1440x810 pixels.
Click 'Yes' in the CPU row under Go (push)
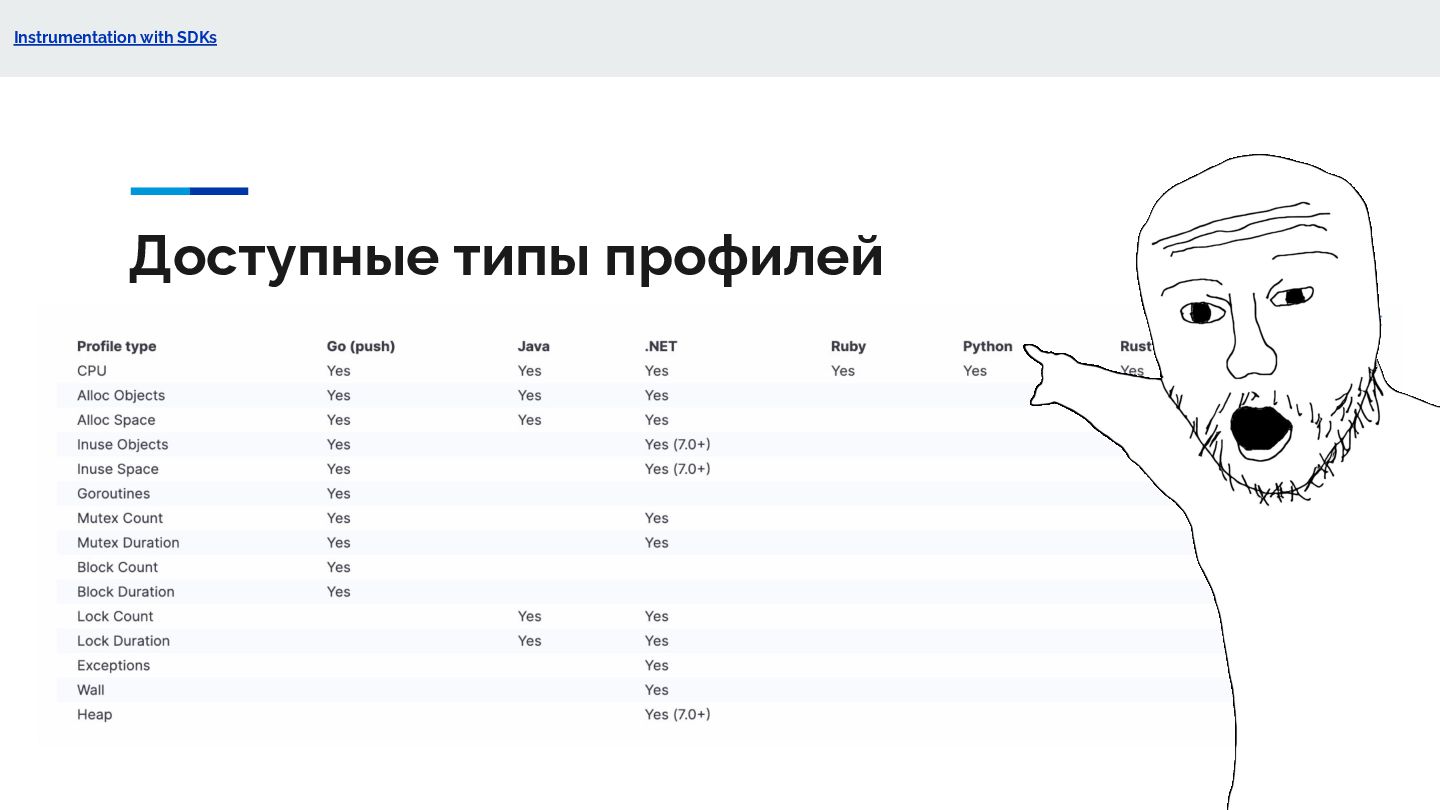[x=339, y=371]
